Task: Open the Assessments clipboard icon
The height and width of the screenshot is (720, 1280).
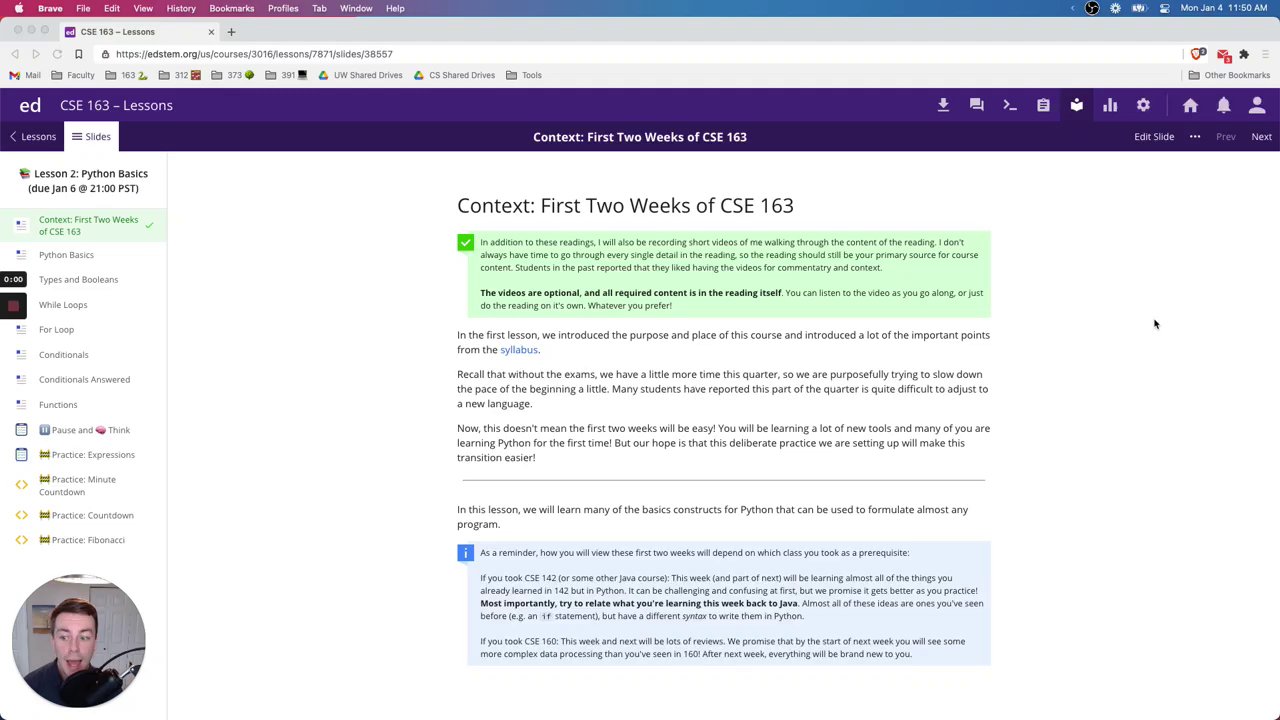Action: [x=1043, y=105]
